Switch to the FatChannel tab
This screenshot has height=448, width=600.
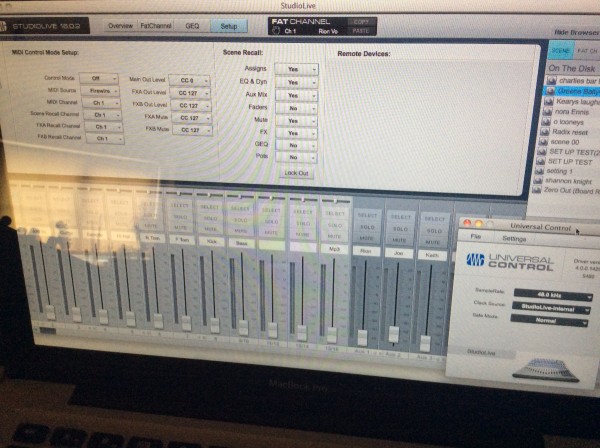click(x=155, y=26)
